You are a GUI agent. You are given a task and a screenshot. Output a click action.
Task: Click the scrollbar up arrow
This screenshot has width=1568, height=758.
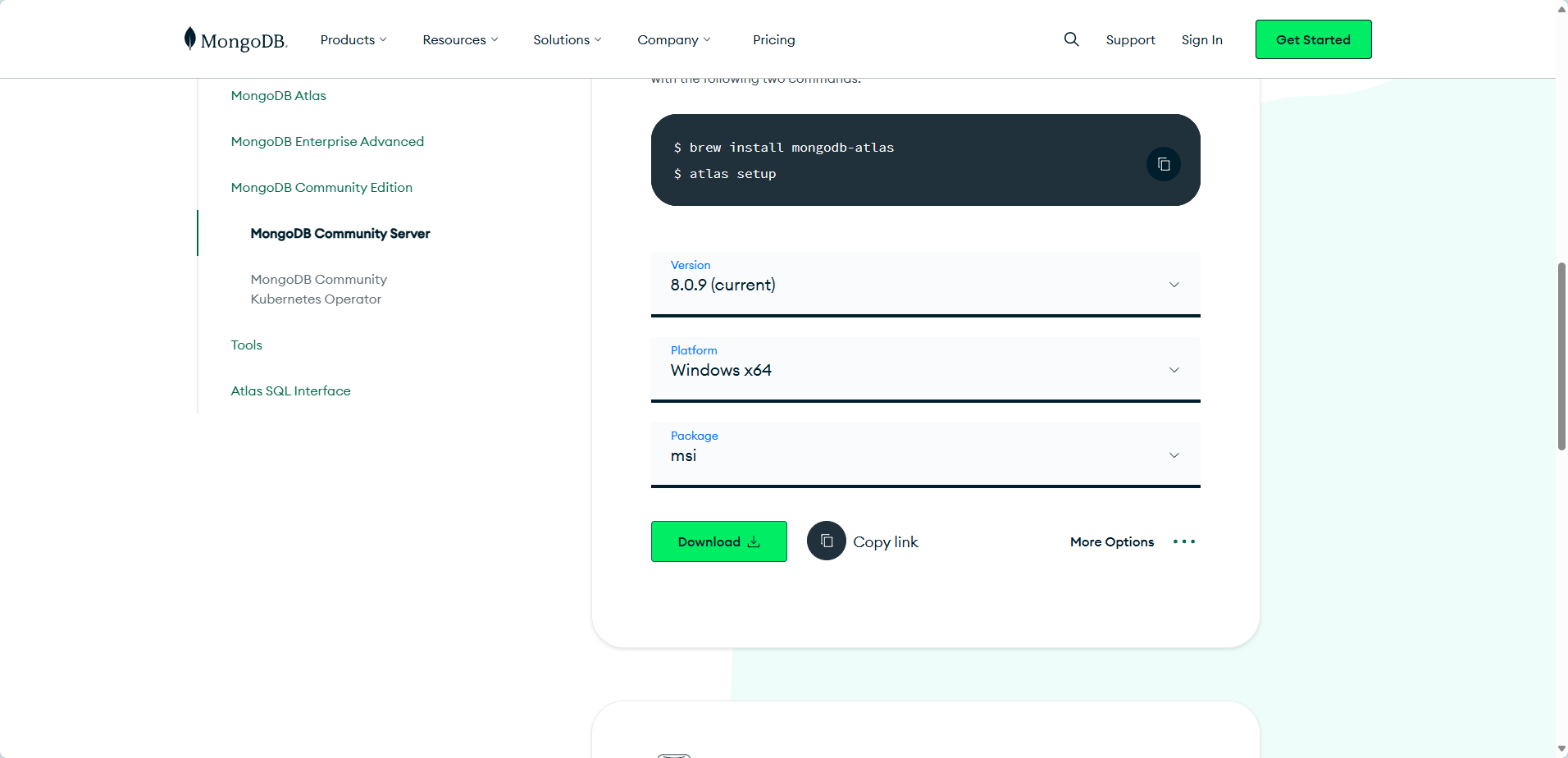tap(1561, 8)
